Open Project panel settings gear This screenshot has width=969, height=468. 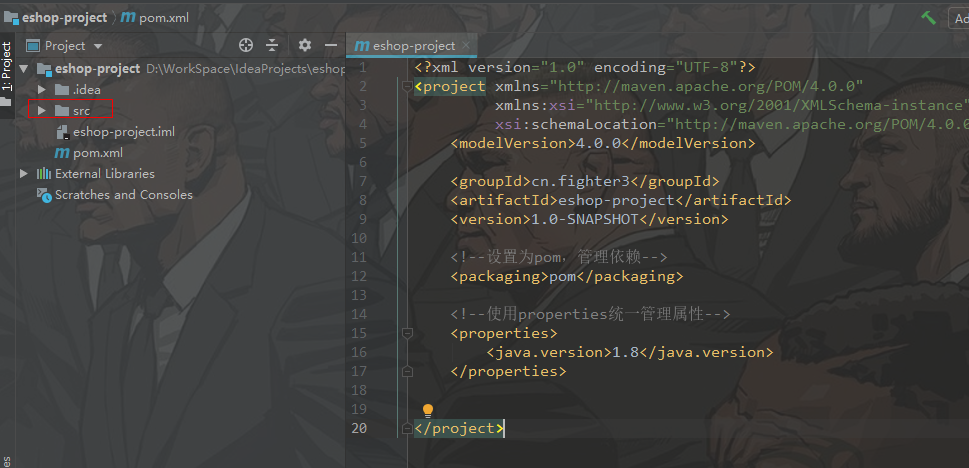tap(304, 45)
